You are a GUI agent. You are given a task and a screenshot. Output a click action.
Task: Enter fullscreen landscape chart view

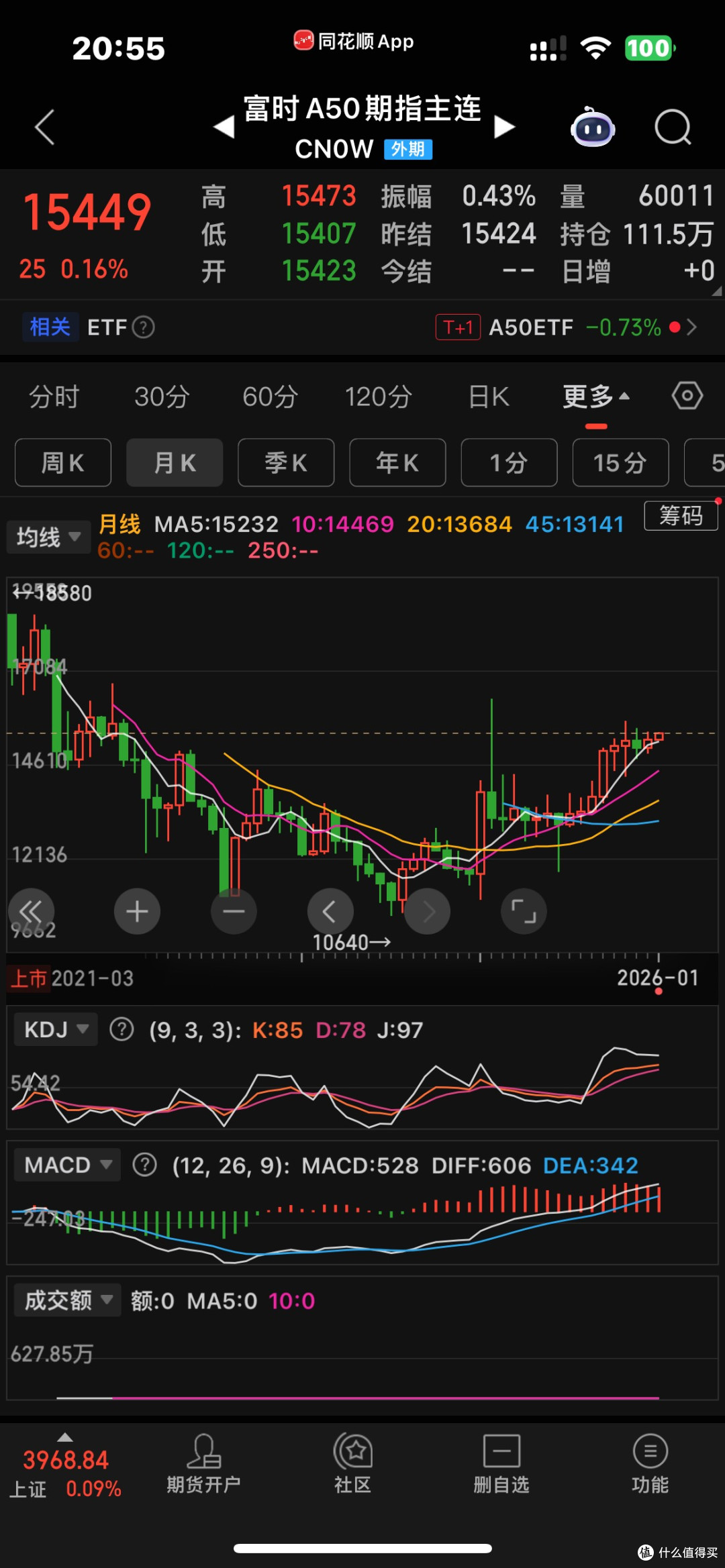pos(524,911)
